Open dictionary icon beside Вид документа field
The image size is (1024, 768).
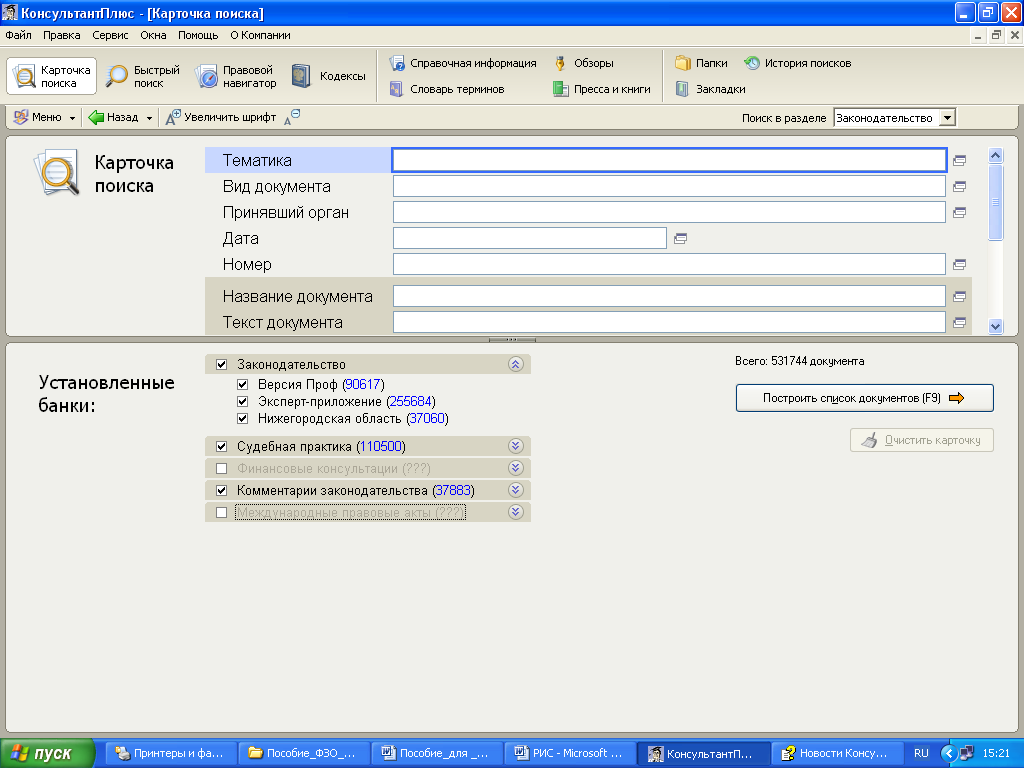959,187
